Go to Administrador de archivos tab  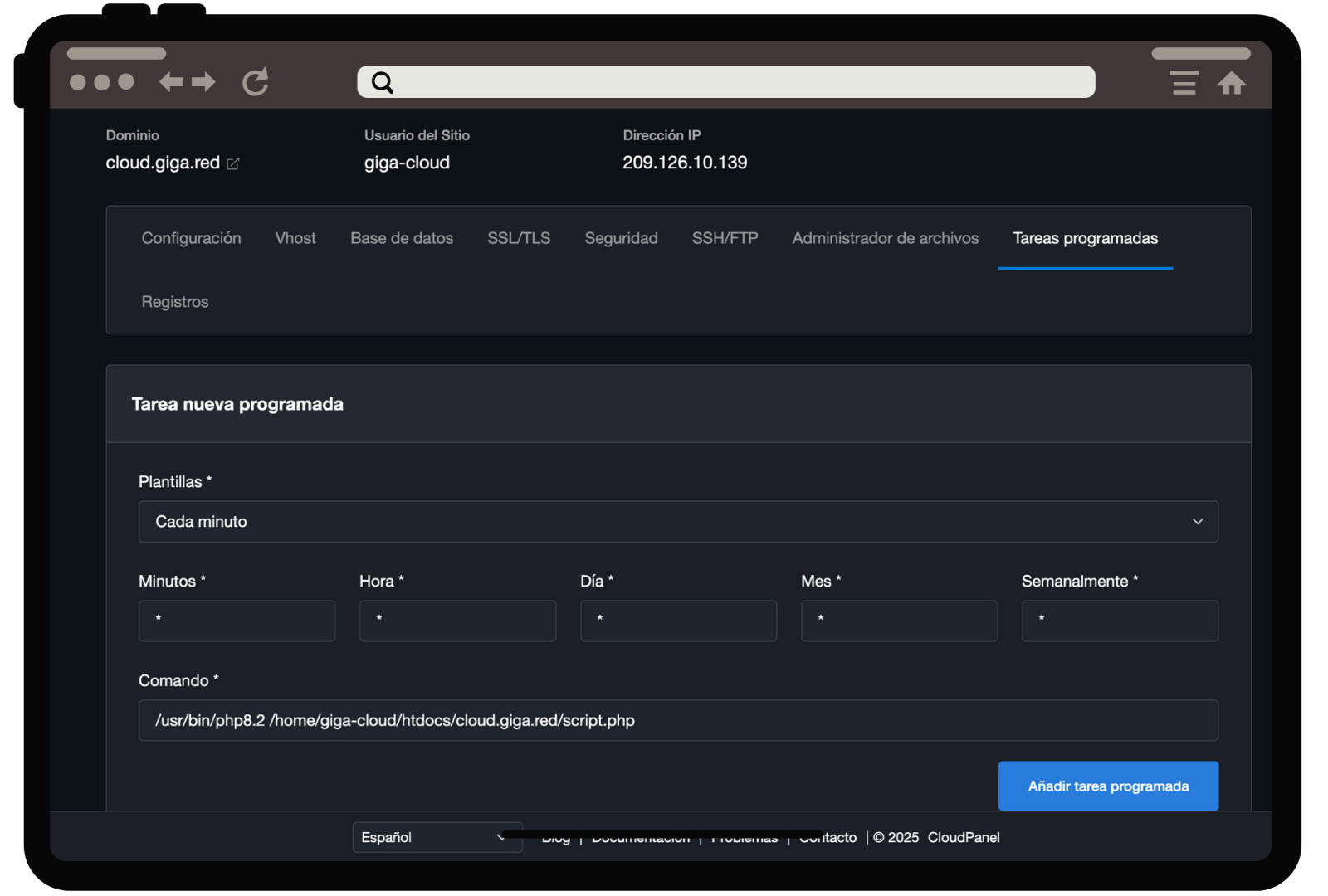pyautogui.click(x=885, y=238)
